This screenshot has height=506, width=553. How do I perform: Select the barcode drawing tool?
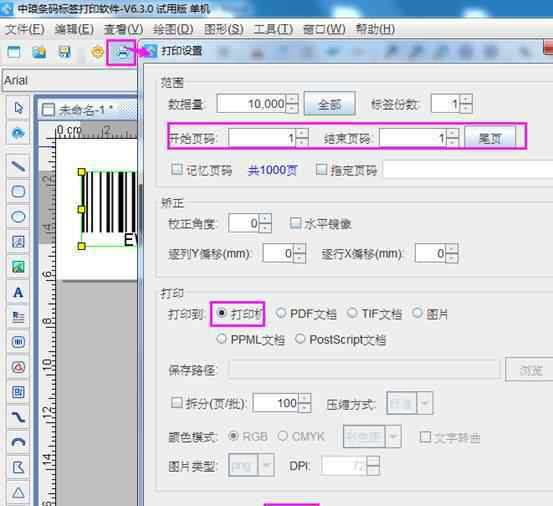[x=18, y=342]
